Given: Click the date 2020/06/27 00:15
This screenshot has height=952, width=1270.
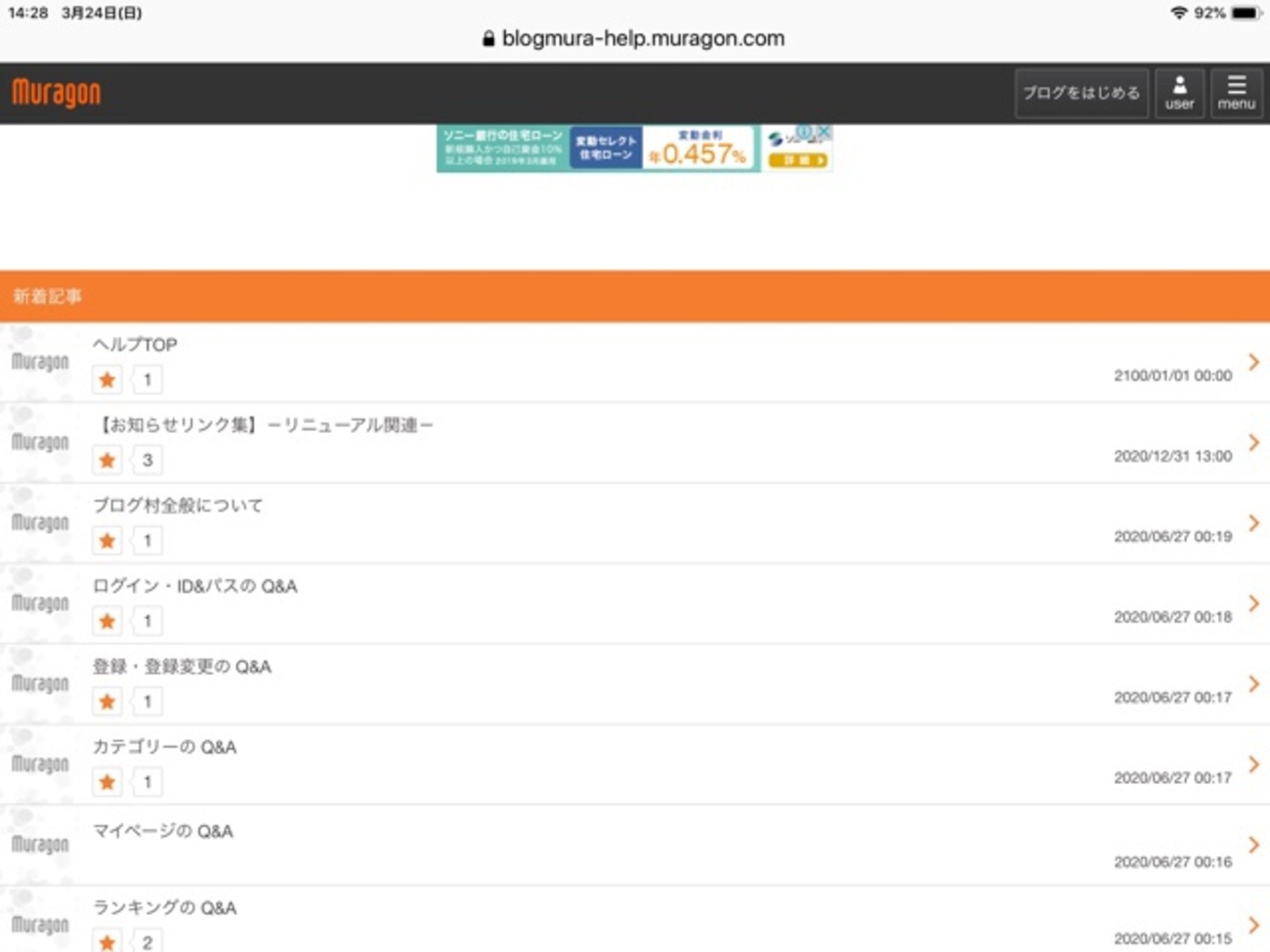Looking at the screenshot, I should click(x=1172, y=938).
